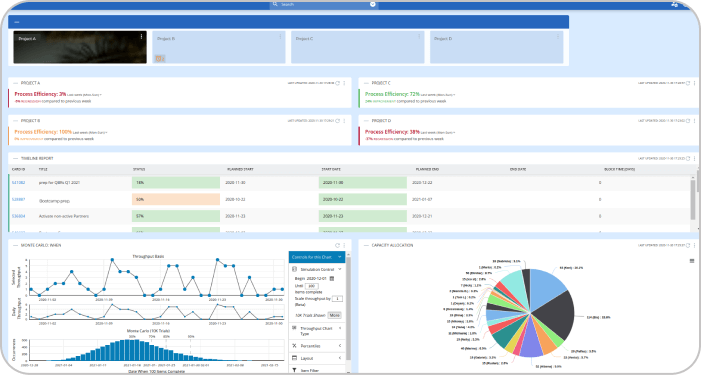Collapse the PROJECT C efficiency widget
The width and height of the screenshot is (701, 375).
(366, 83)
